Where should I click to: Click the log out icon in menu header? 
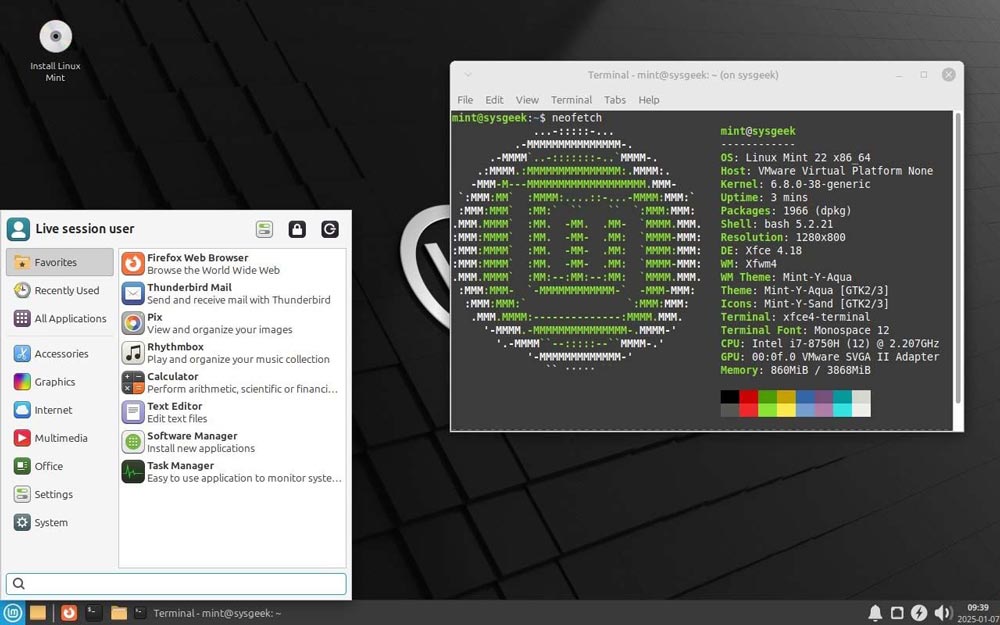point(330,230)
